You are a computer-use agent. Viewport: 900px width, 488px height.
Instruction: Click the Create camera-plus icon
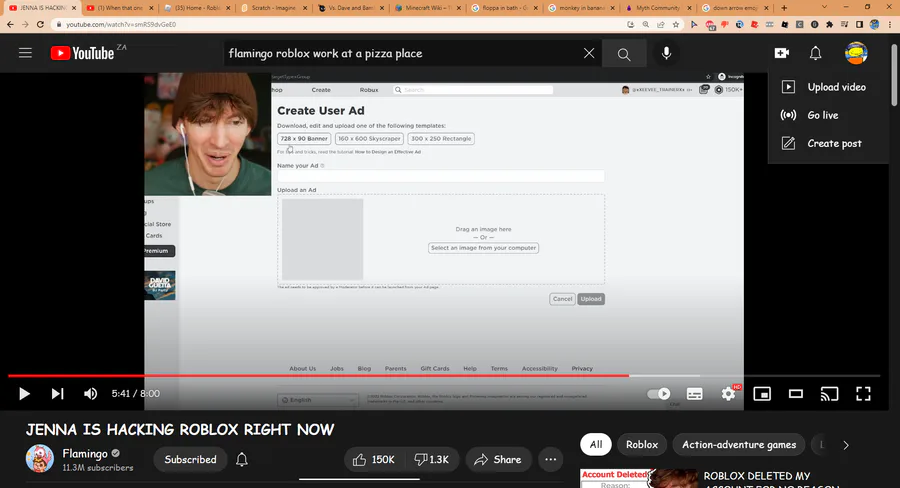click(x=782, y=53)
